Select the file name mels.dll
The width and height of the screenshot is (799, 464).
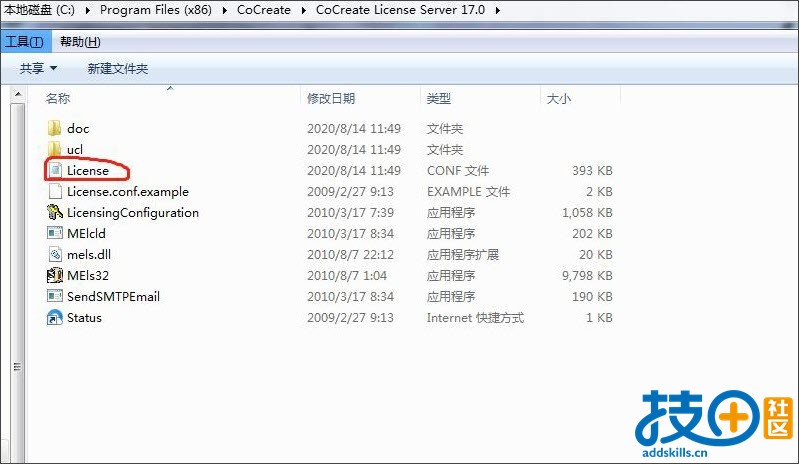coord(89,254)
